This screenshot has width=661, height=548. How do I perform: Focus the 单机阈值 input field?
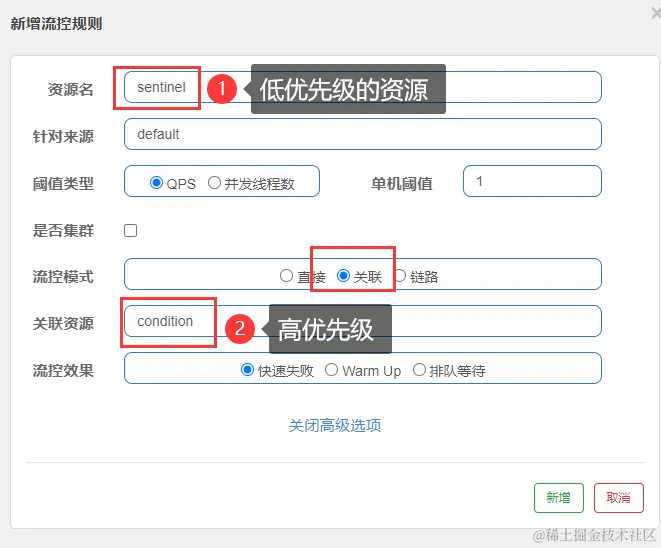coord(532,181)
